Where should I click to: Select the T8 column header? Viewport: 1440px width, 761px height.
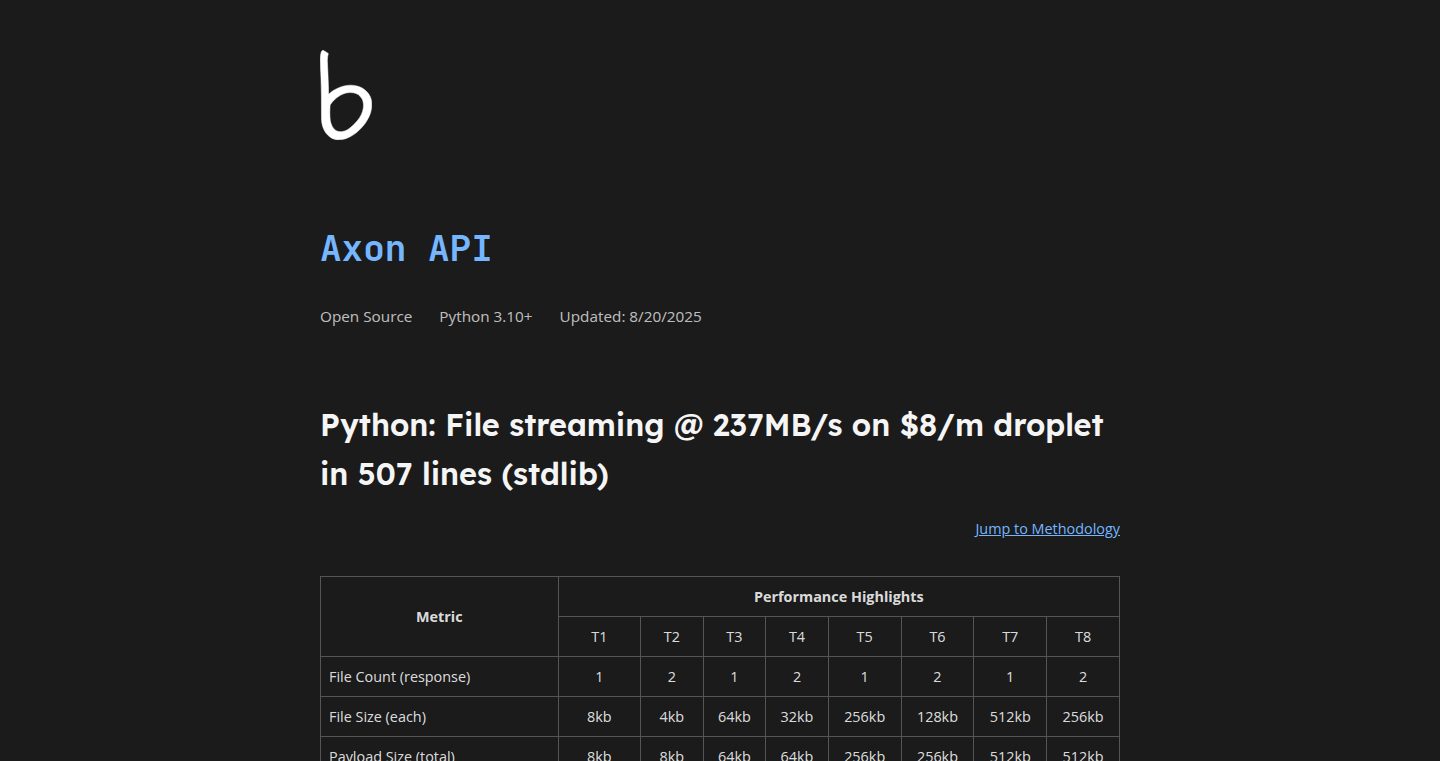pos(1083,637)
